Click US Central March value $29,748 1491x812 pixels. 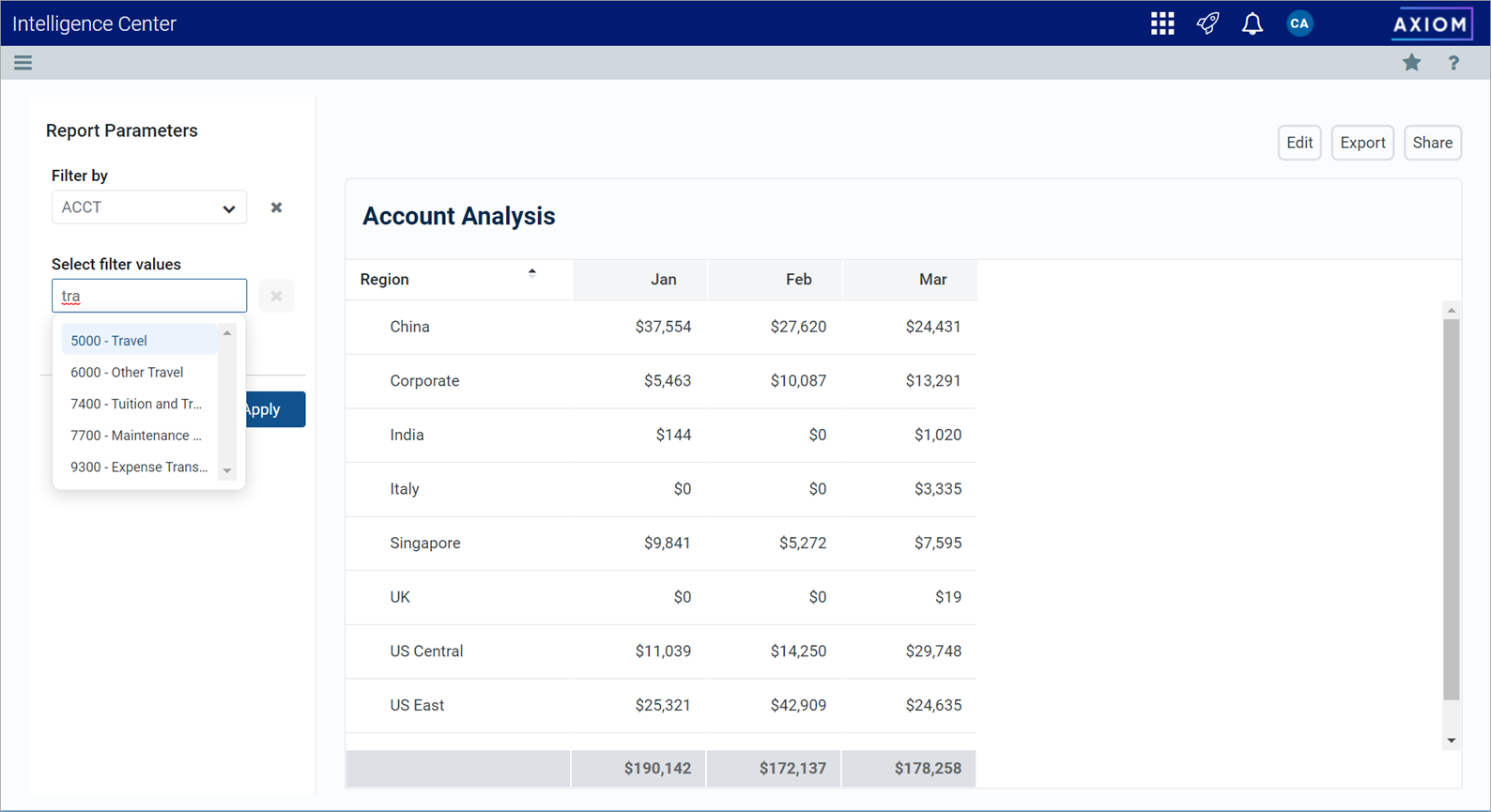pyautogui.click(x=933, y=651)
